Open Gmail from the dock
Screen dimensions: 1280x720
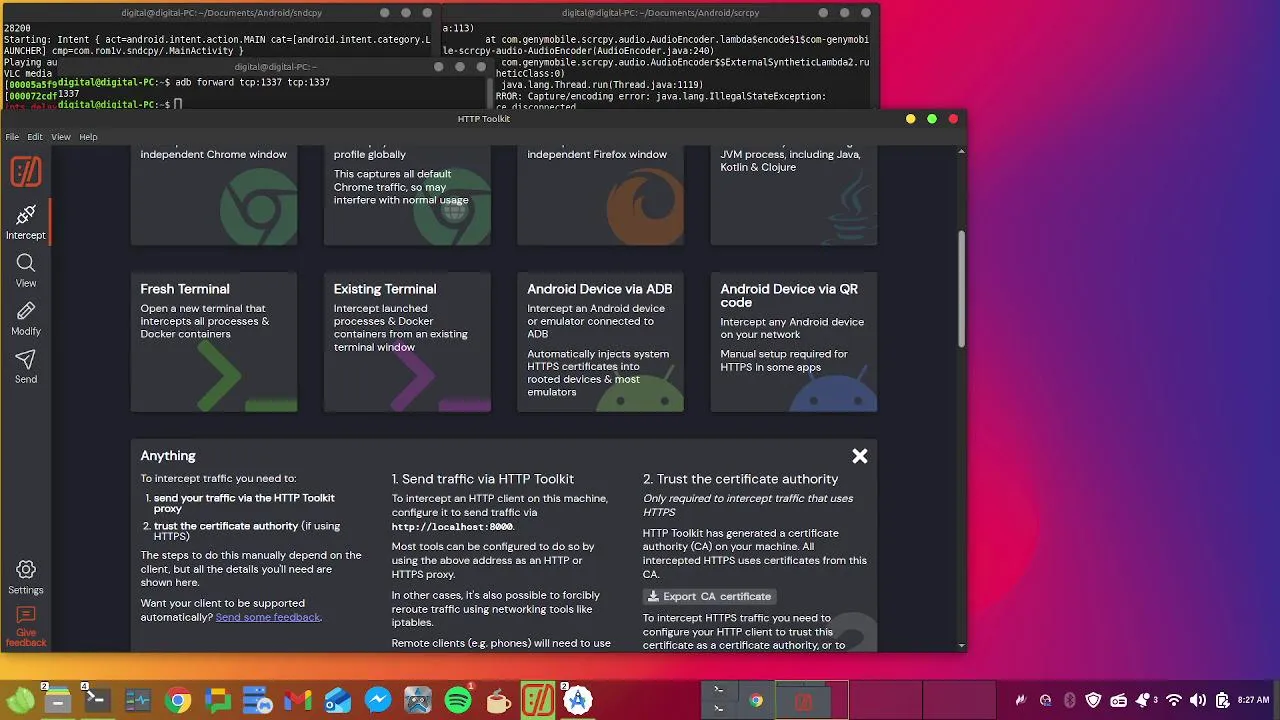(x=298, y=701)
